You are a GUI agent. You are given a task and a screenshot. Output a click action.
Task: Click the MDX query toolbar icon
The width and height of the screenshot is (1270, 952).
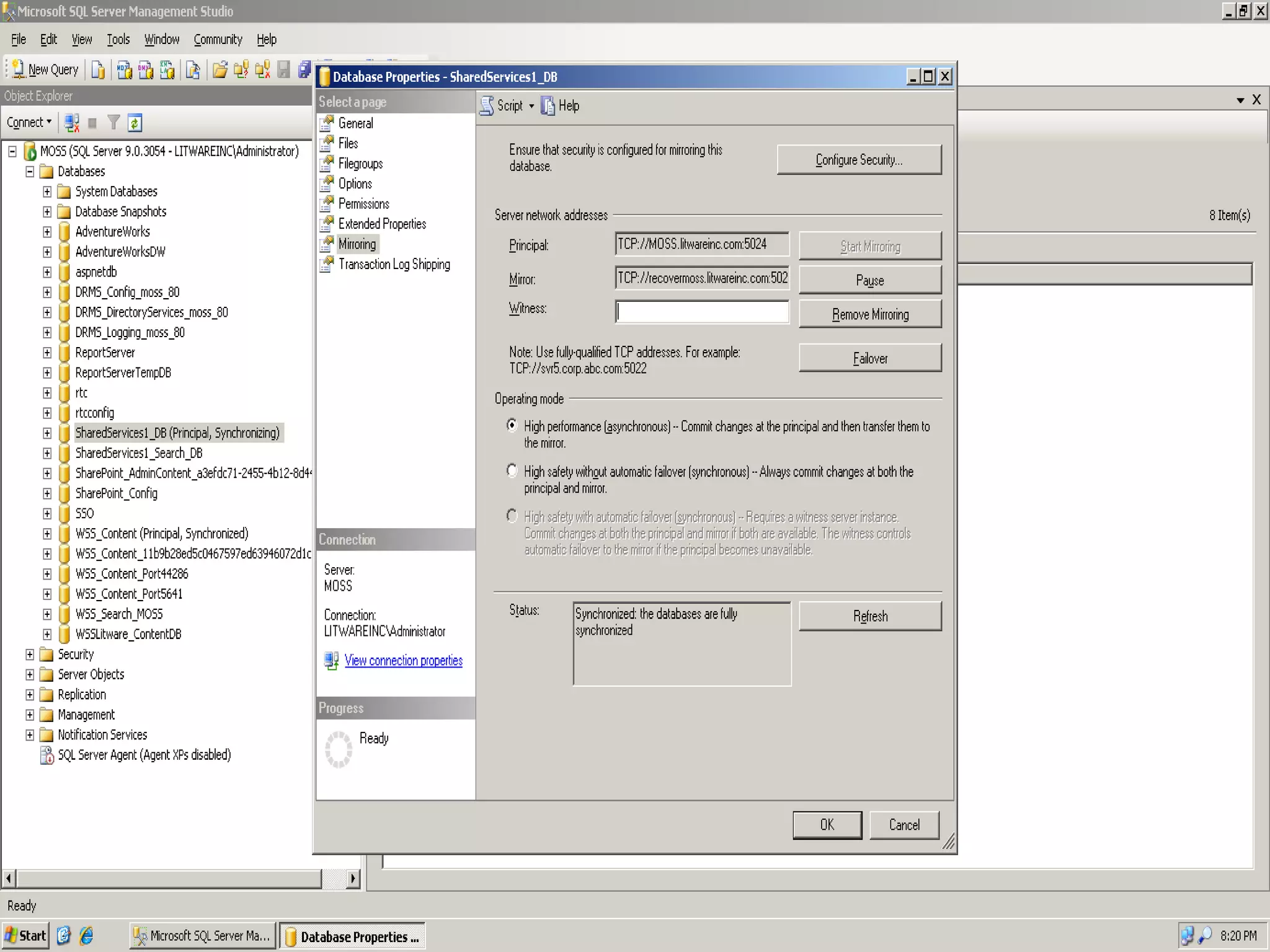[x=125, y=69]
